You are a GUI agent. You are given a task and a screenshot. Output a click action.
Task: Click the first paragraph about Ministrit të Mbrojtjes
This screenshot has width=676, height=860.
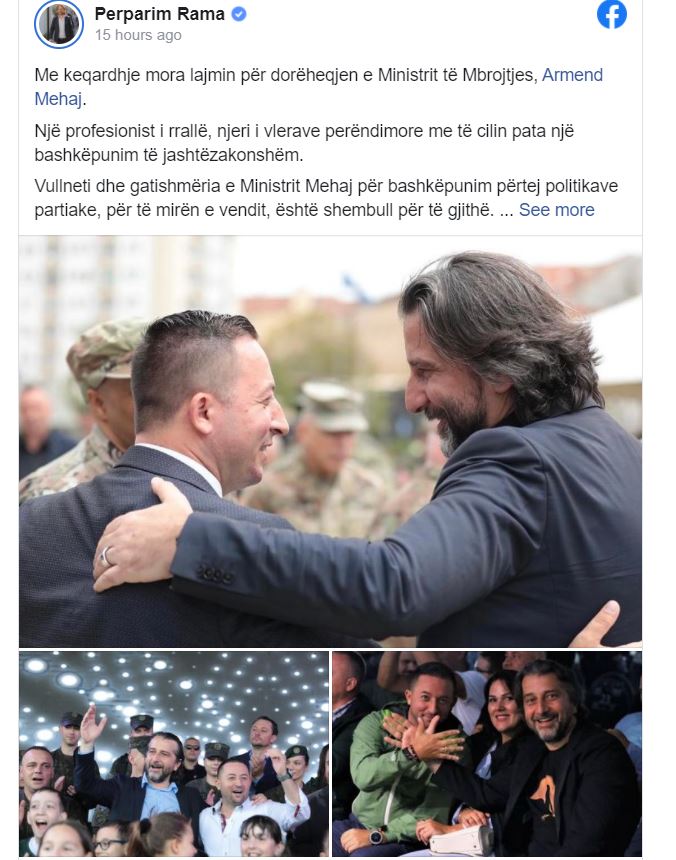coord(319,87)
